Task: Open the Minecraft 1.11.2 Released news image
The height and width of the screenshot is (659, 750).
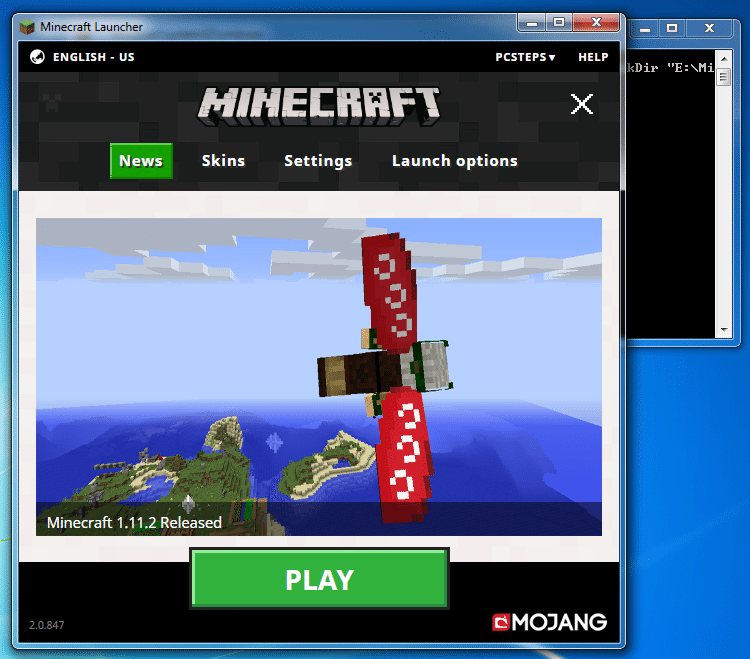Action: (319, 377)
